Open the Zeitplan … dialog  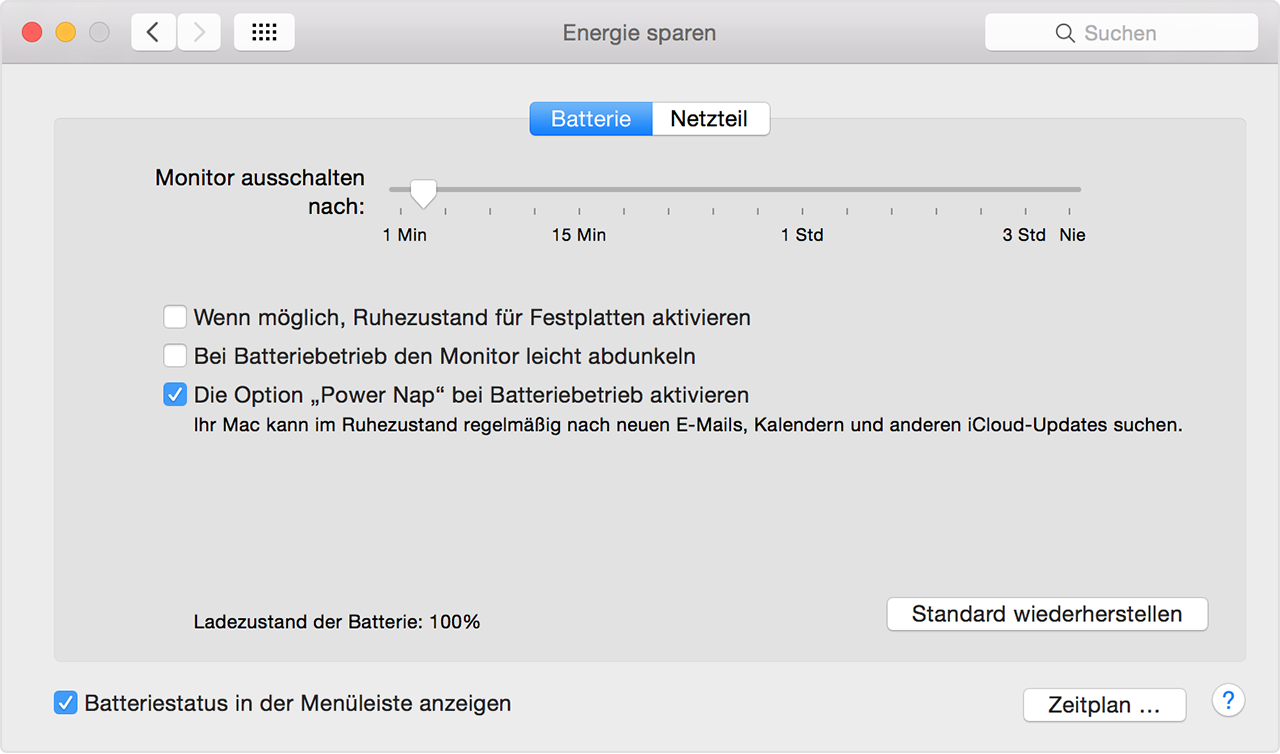coord(1104,705)
